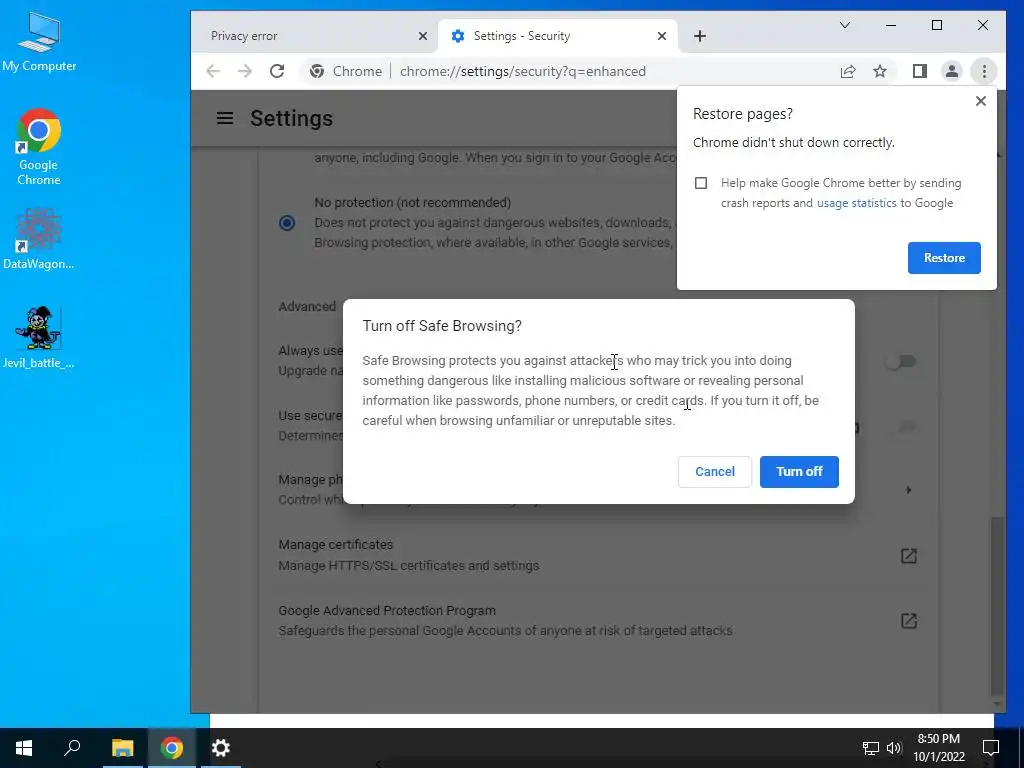Confirm by clicking Turn off button
1024x768 pixels.
799,472
